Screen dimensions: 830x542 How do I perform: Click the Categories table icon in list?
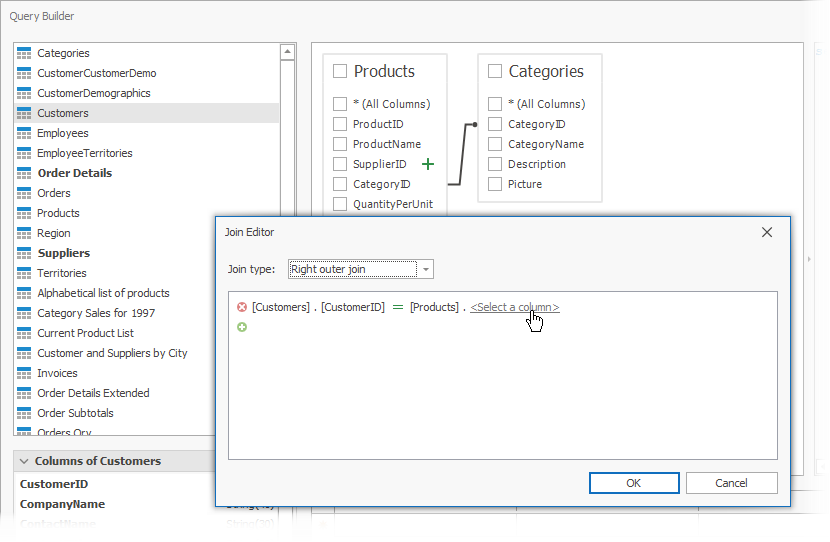pyautogui.click(x=25, y=53)
